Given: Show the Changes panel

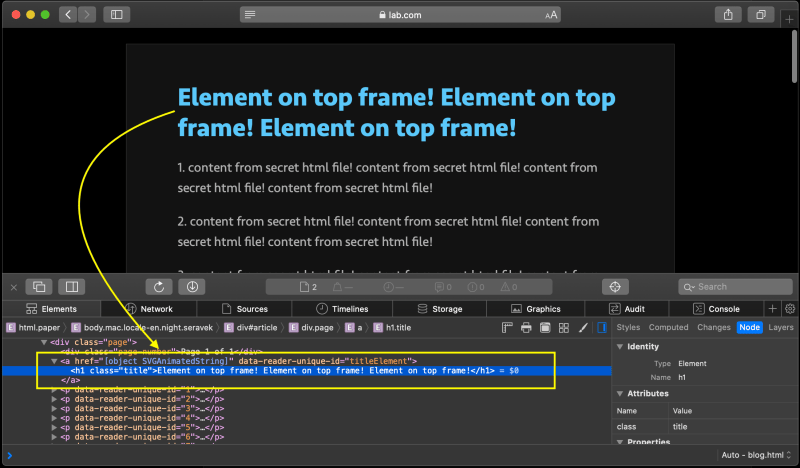Looking at the screenshot, I should [714, 328].
